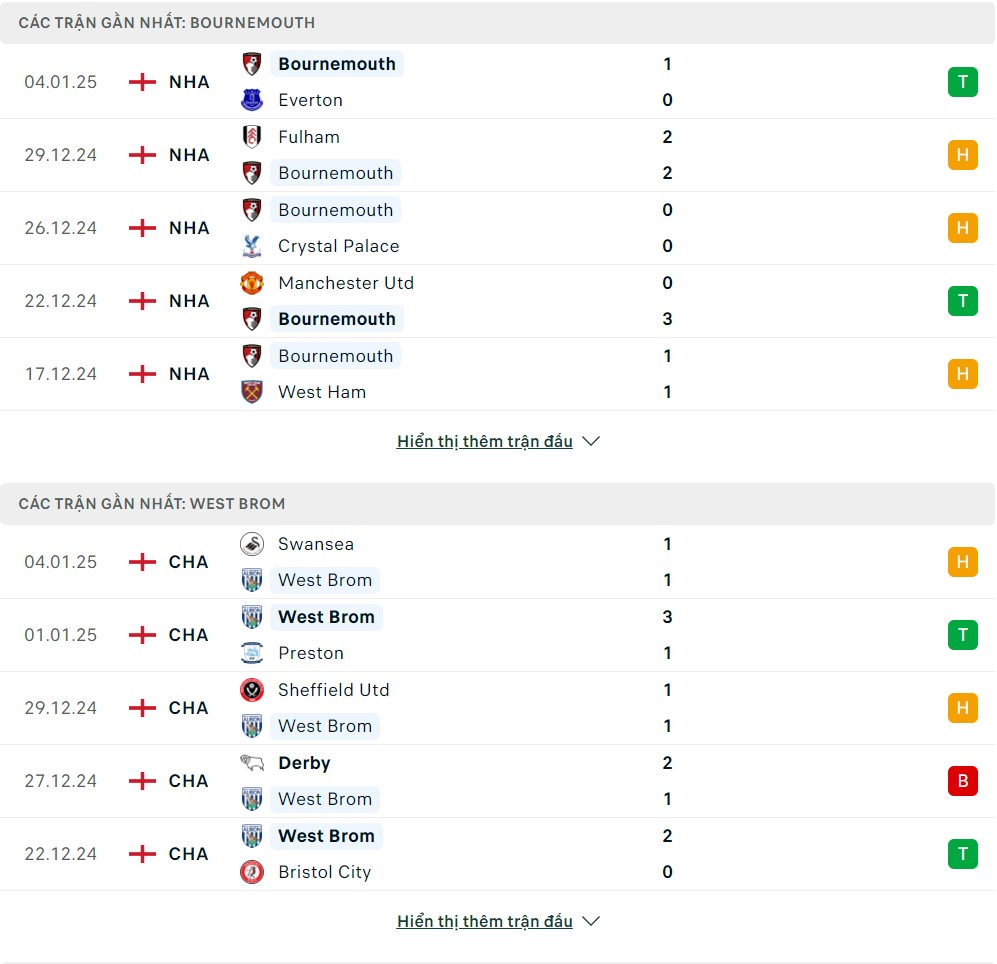Image resolution: width=997 pixels, height=964 pixels.
Task: Select England flag next to 22.12.24 CHA
Action: [x=142, y=854]
